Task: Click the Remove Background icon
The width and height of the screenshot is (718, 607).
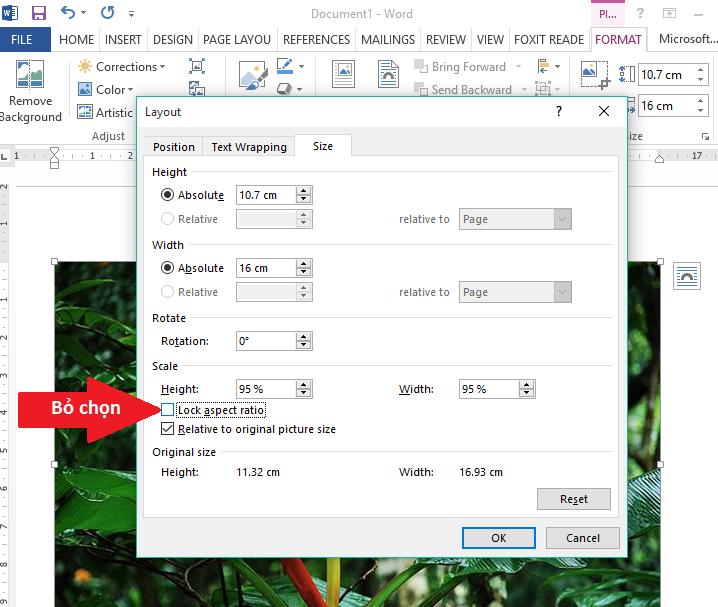Action: tap(30, 73)
